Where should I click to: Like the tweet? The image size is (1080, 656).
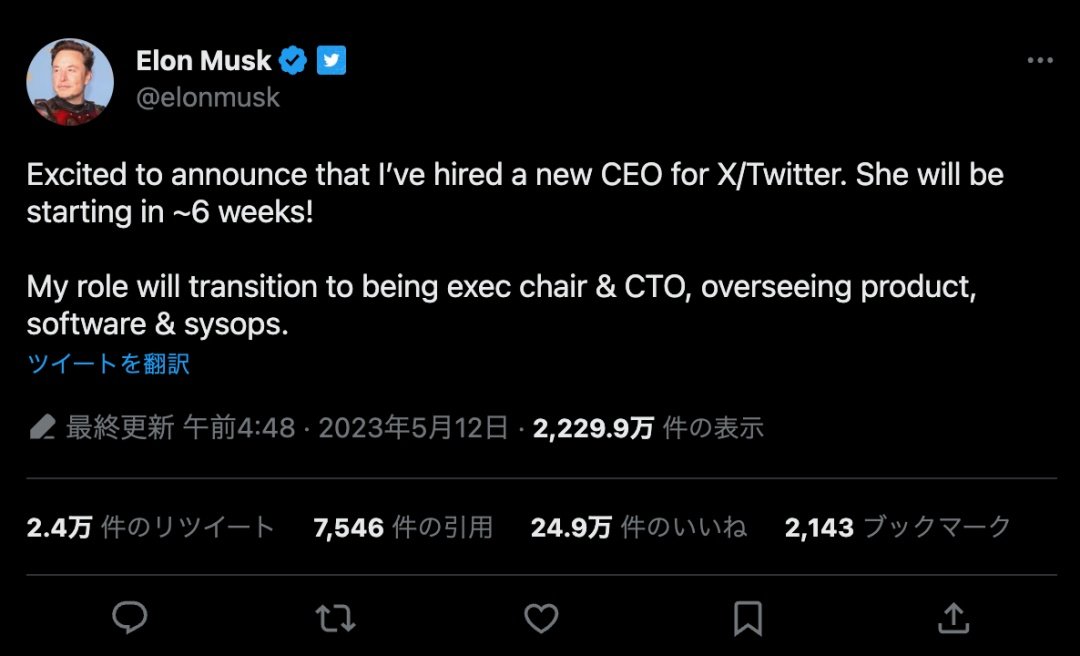pyautogui.click(x=541, y=618)
